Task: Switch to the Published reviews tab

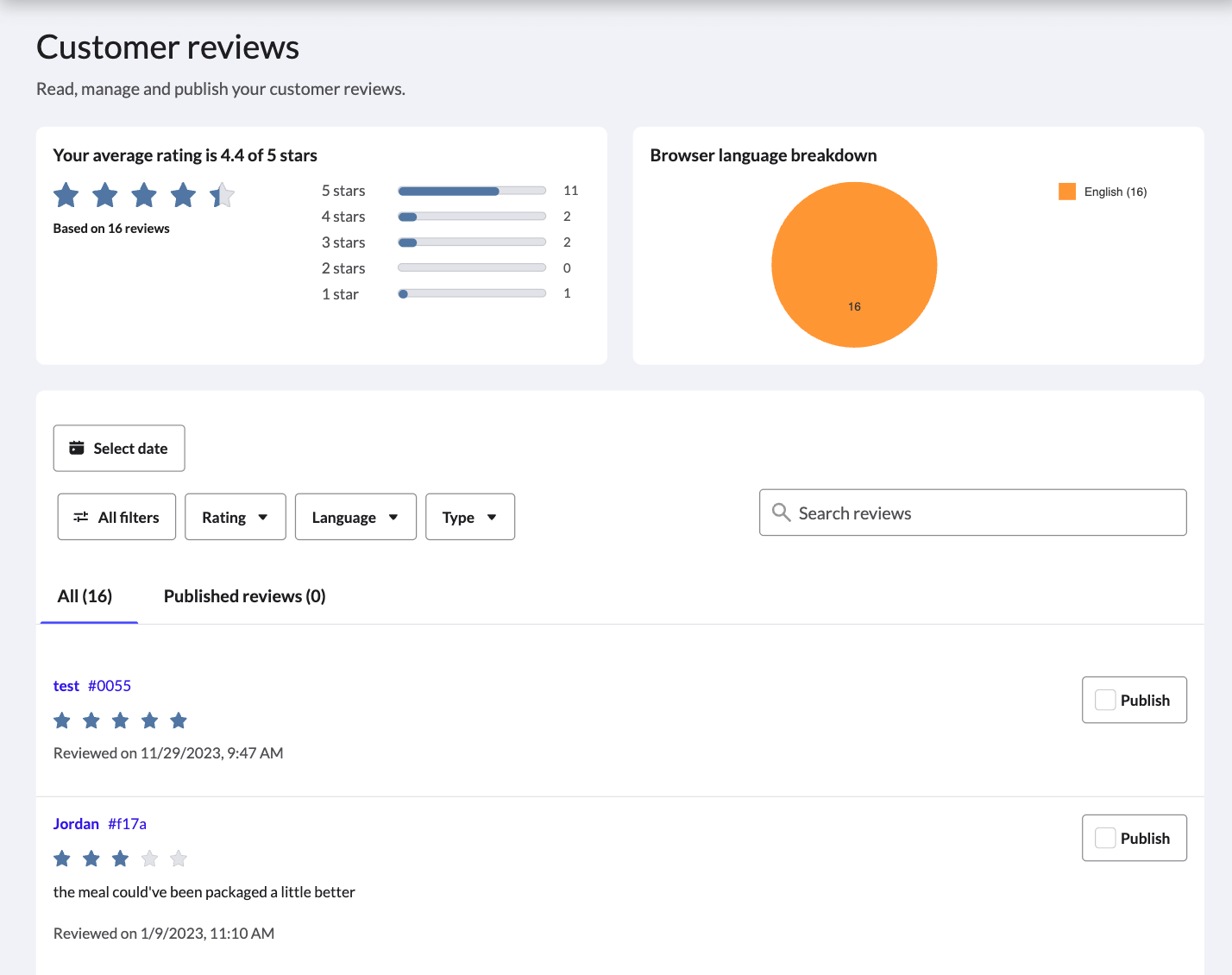Action: [244, 595]
